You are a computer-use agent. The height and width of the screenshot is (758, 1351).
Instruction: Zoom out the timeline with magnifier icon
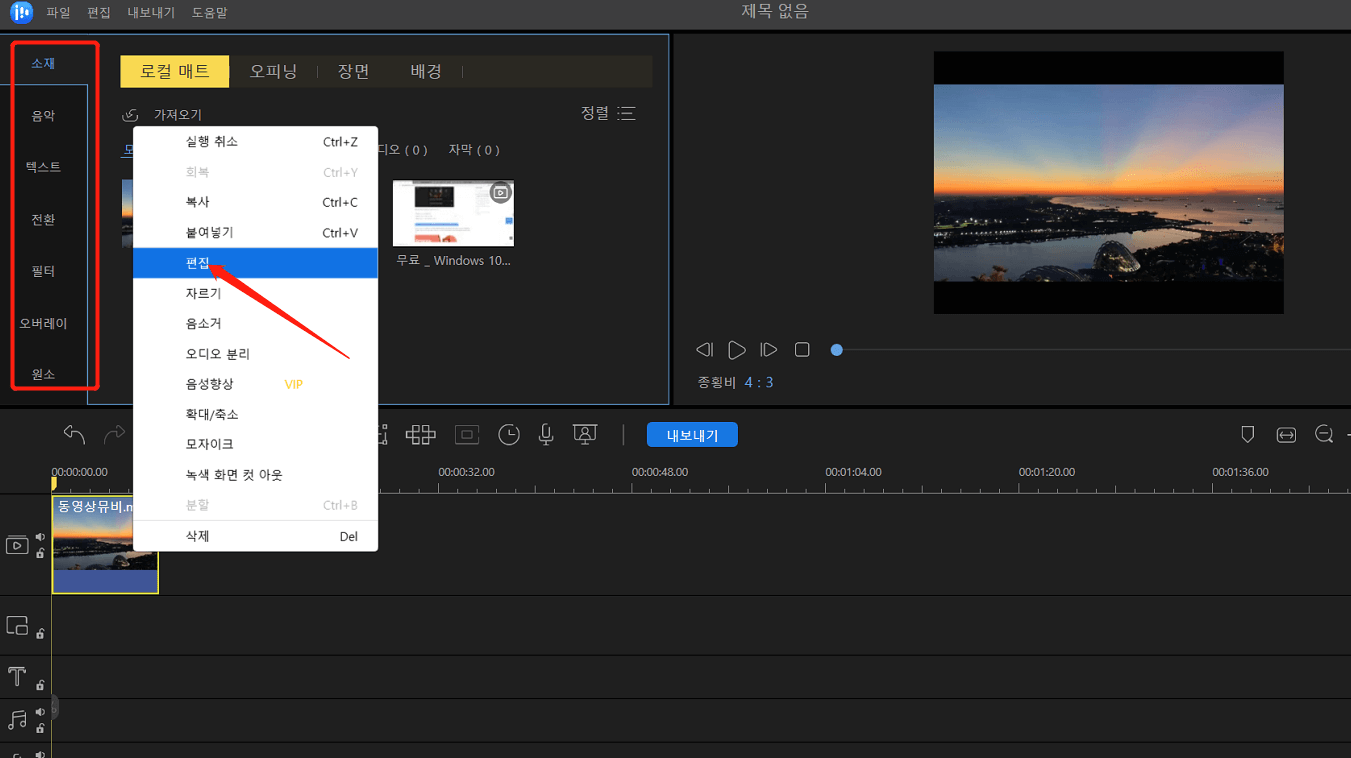(1323, 434)
